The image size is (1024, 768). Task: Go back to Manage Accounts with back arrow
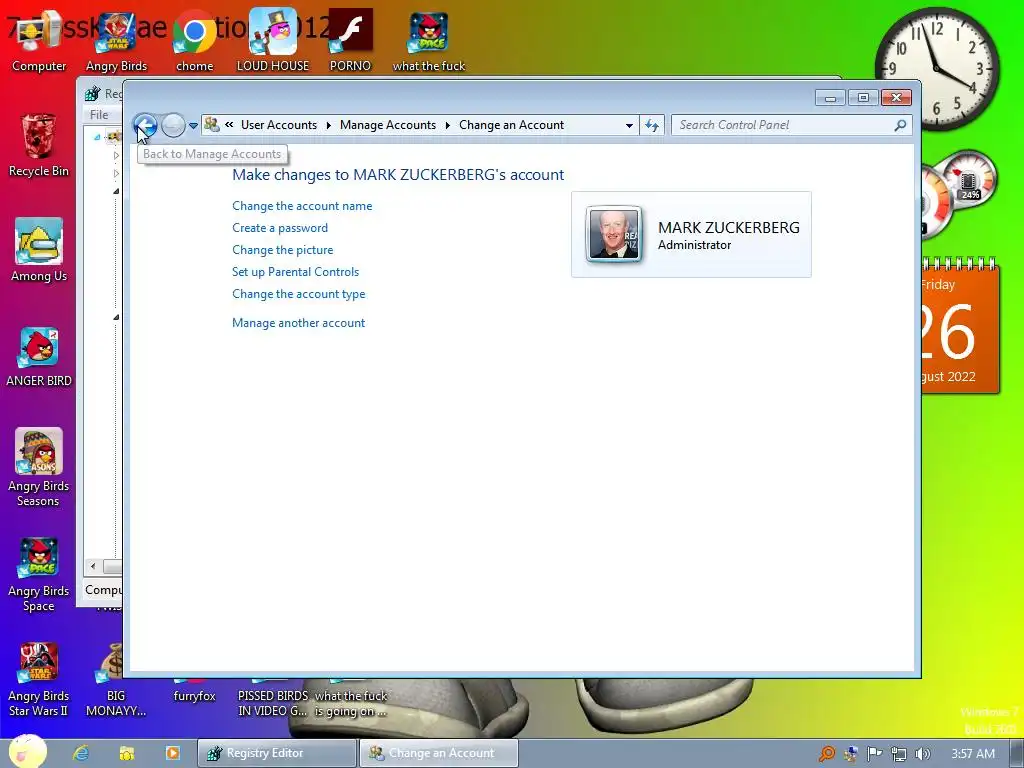pyautogui.click(x=145, y=125)
